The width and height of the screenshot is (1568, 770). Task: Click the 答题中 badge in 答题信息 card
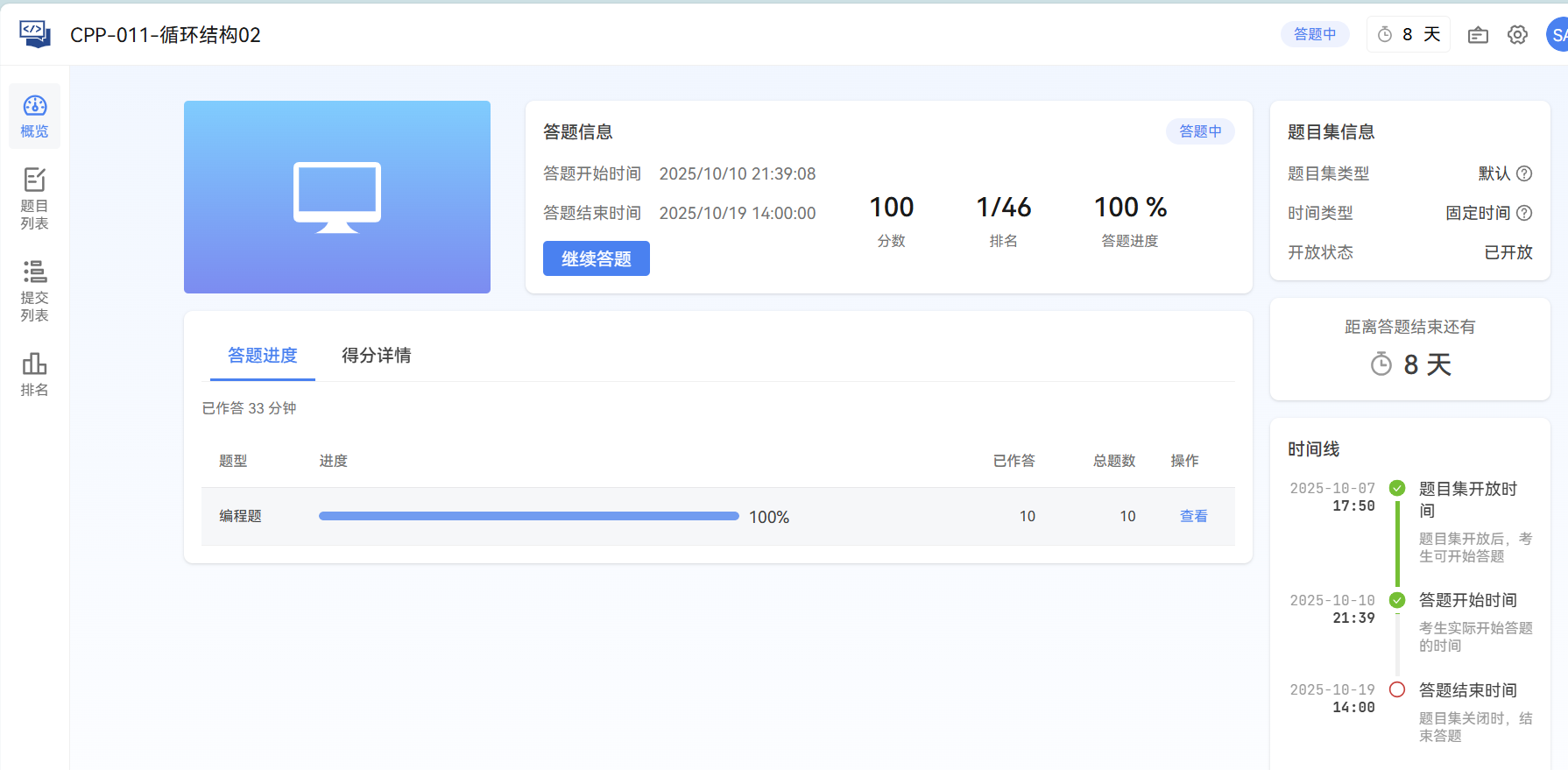point(1200,131)
